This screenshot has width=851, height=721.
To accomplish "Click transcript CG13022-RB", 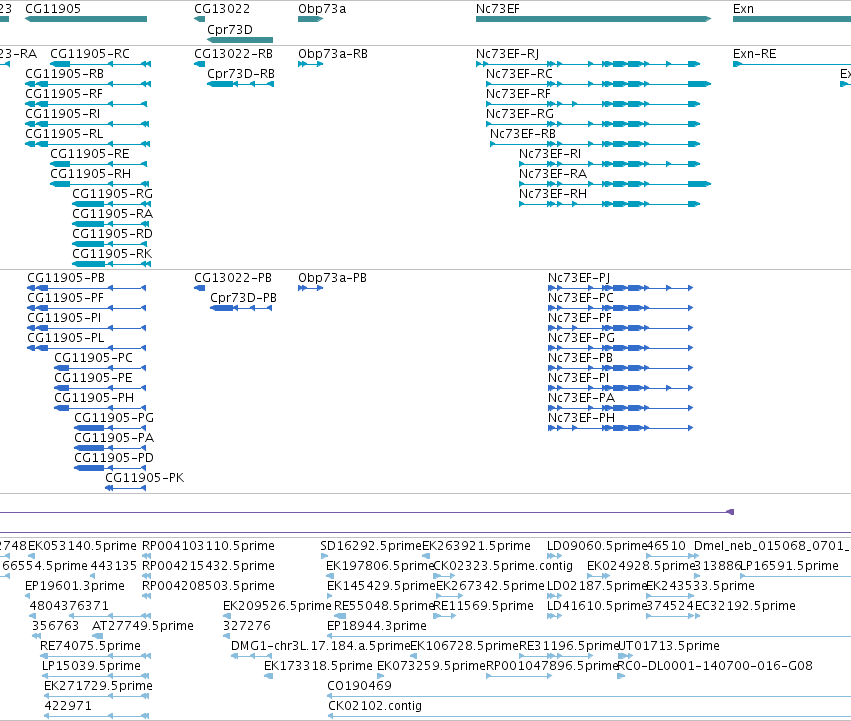I will pos(233,54).
